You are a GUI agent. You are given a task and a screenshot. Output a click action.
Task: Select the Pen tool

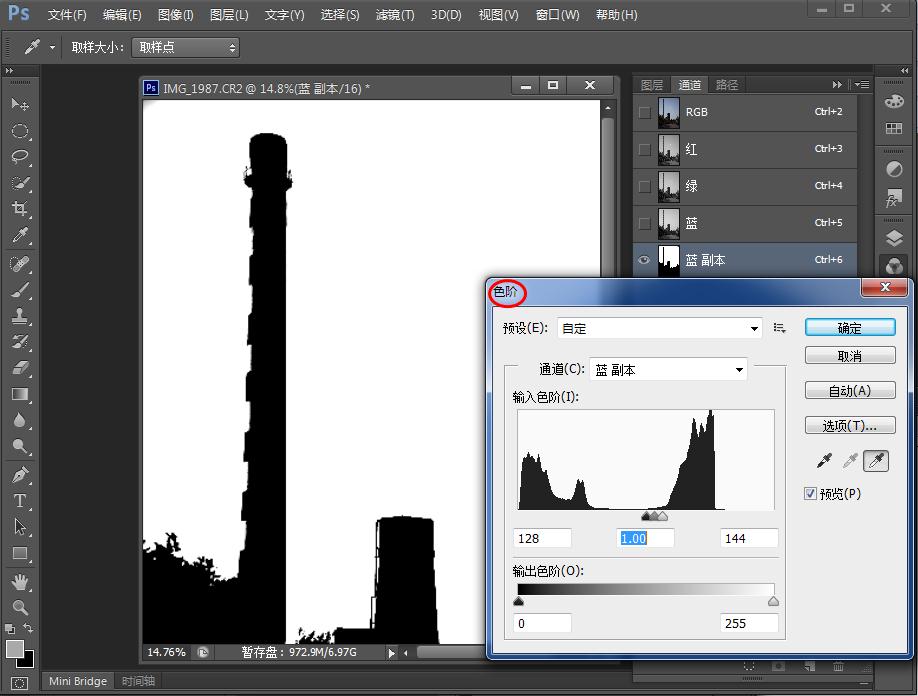pos(19,474)
